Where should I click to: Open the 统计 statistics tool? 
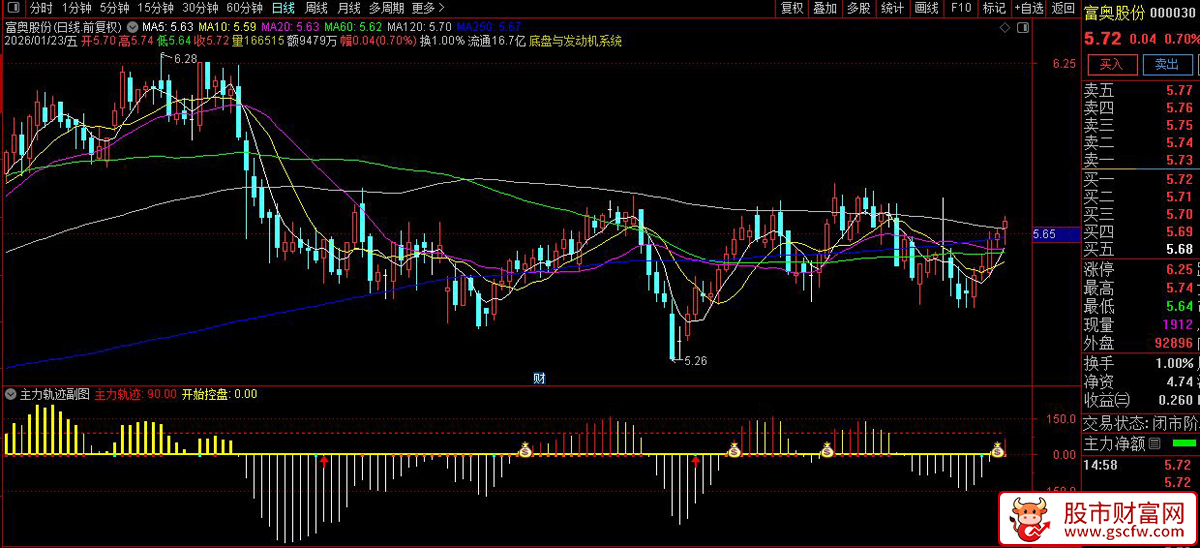892,8
